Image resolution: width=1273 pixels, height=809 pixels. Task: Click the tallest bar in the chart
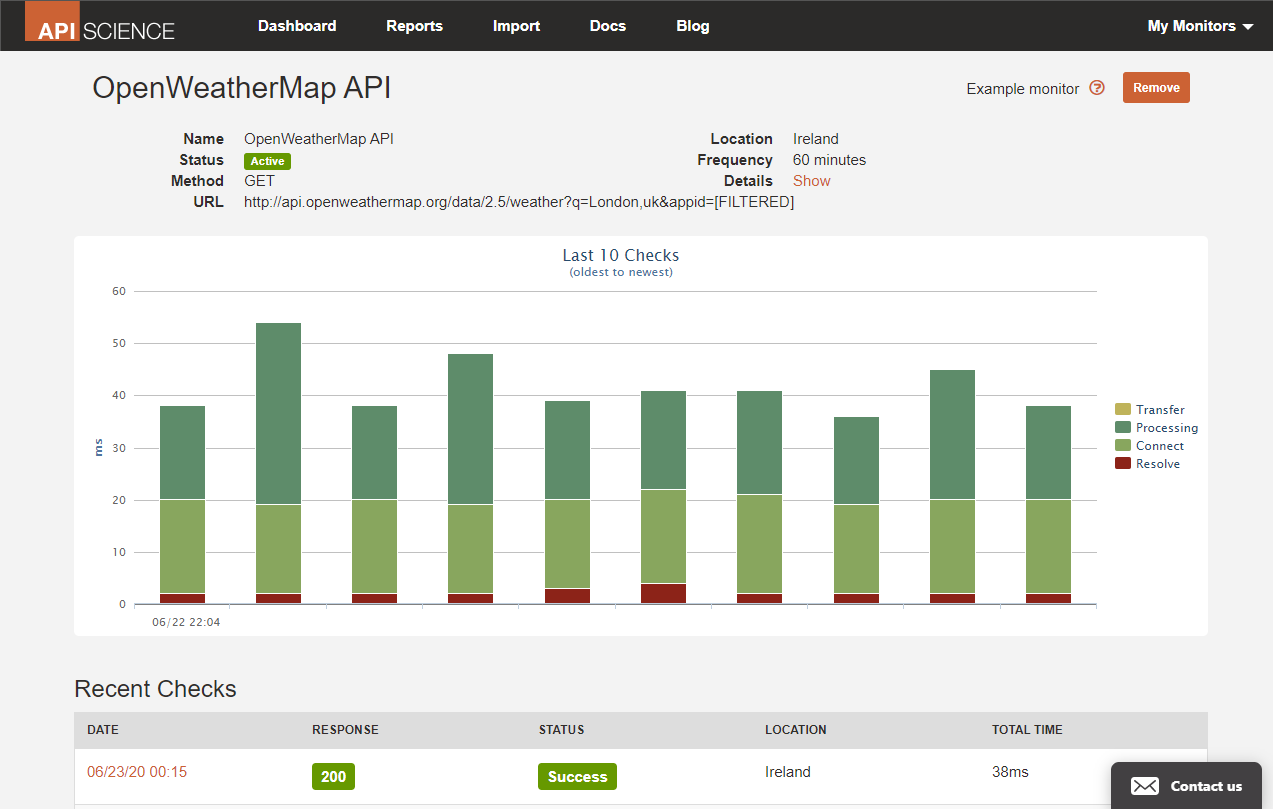tap(278, 420)
